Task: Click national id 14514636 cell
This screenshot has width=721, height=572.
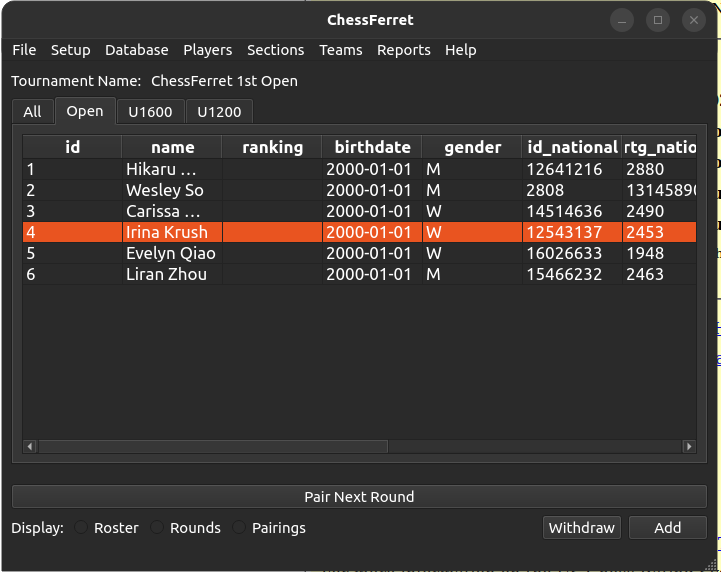Action: 572,212
